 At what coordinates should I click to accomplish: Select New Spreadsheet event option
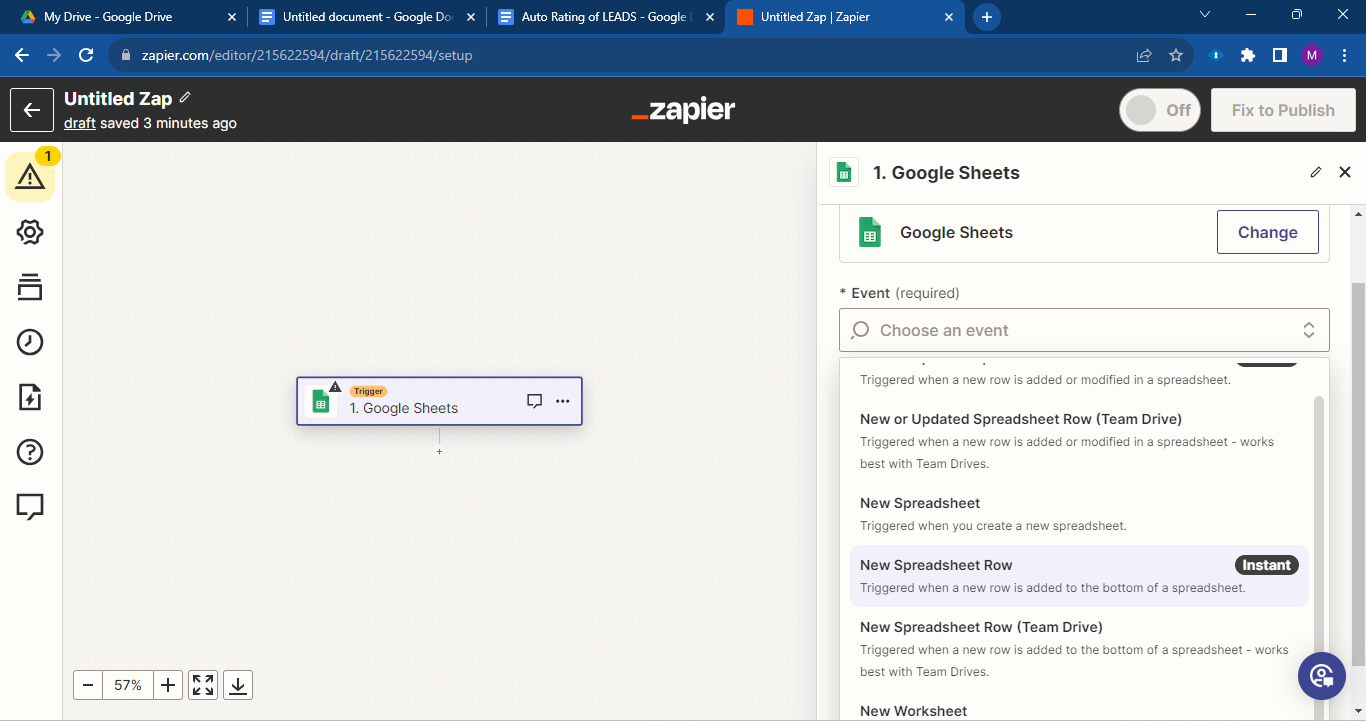[x=1079, y=514]
